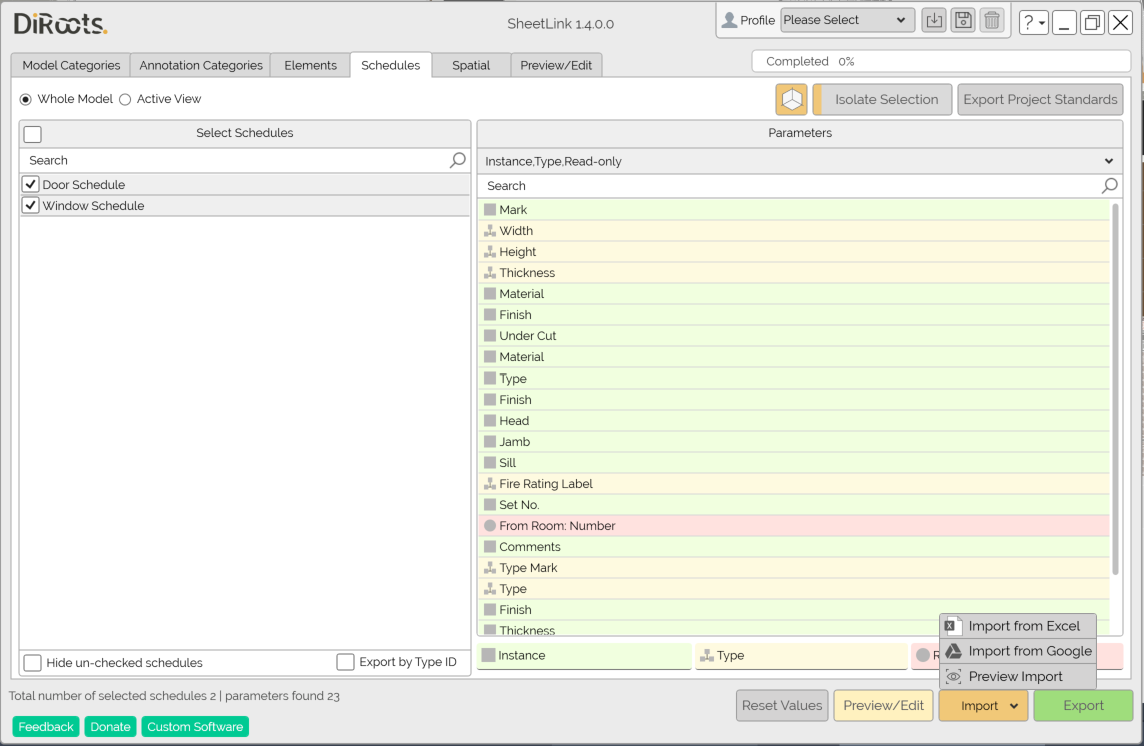Load a profile using the download icon
This screenshot has height=746, width=1144.
tap(933, 19)
